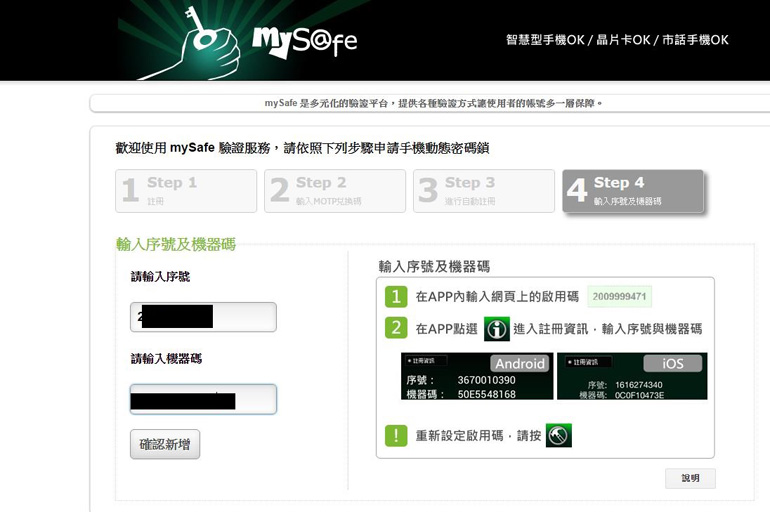The width and height of the screenshot is (770, 512).
Task: Click the 智慧型手機OK header text
Action: click(545, 40)
